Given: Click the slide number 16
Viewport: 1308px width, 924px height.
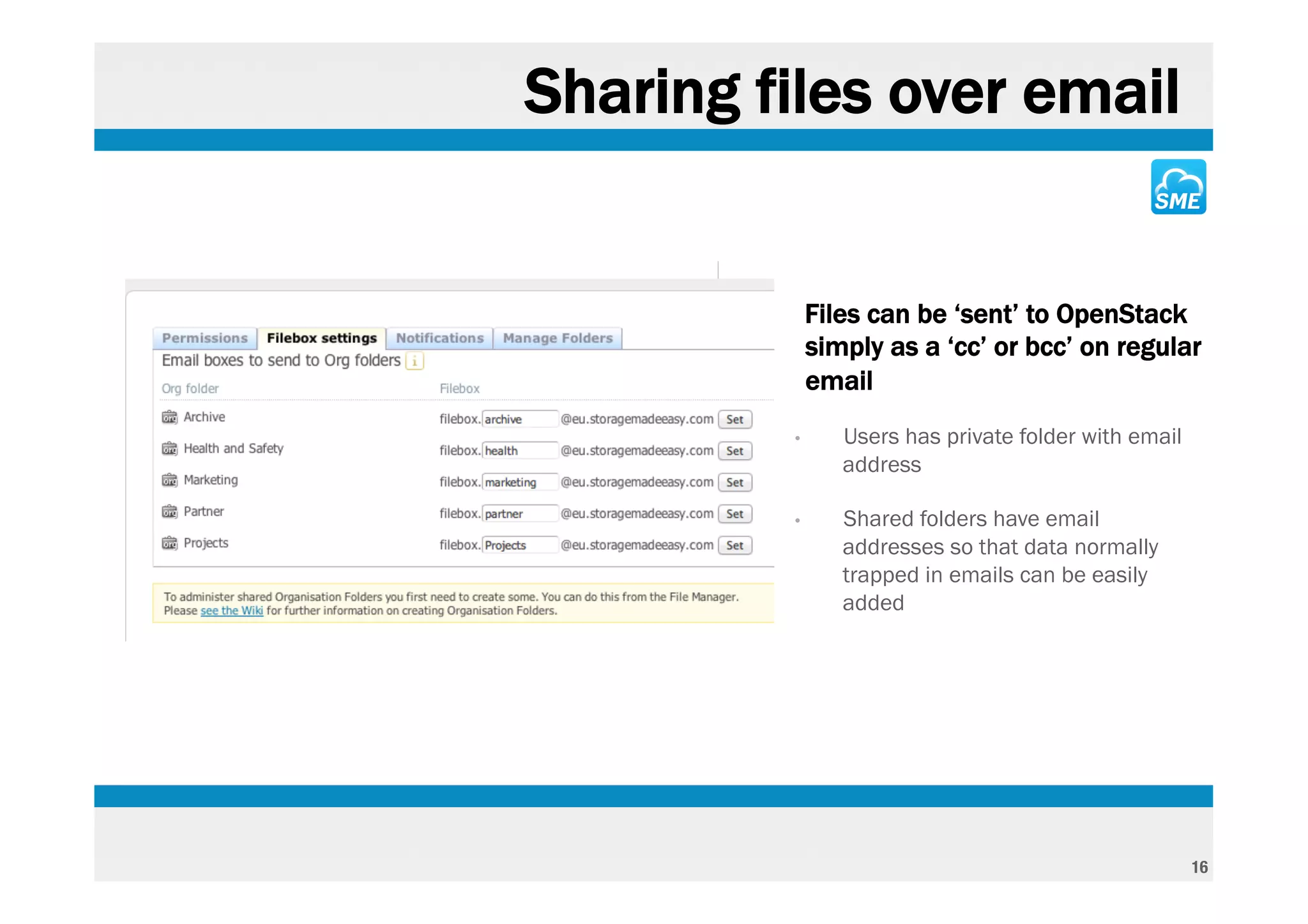Looking at the screenshot, I should tap(1199, 867).
